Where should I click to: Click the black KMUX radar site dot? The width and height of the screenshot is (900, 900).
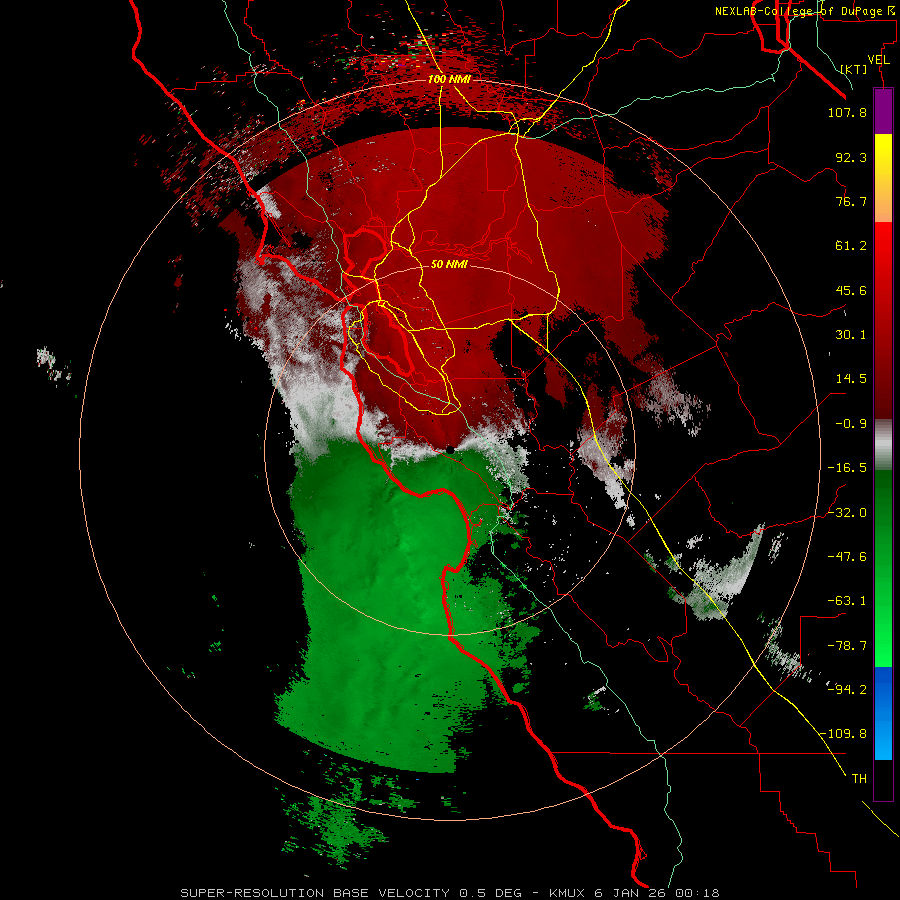(x=451, y=451)
